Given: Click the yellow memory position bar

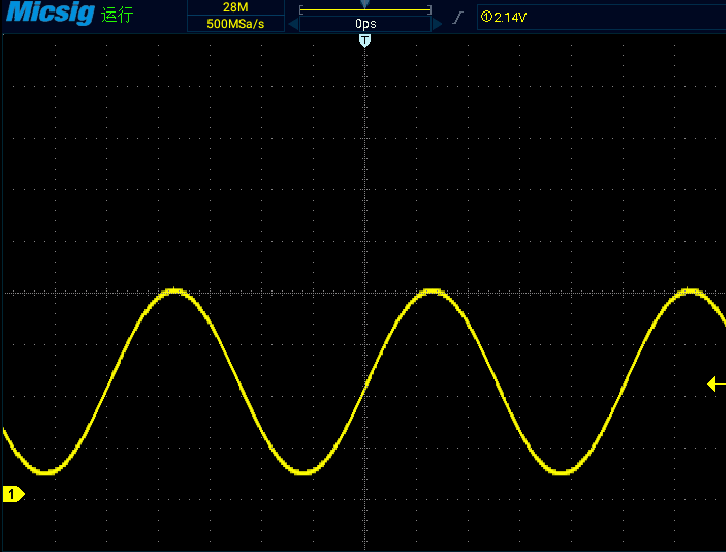Looking at the screenshot, I should [x=365, y=9].
